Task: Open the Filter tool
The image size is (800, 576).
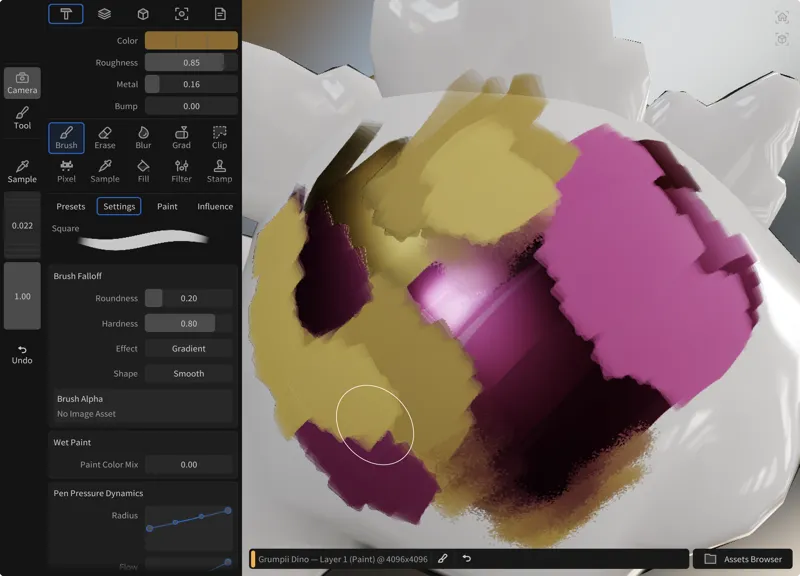Action: [181, 171]
